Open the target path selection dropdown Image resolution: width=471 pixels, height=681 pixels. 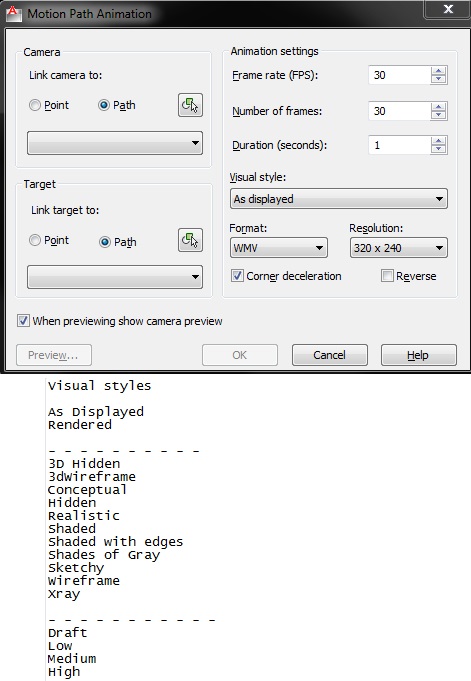coord(115,277)
